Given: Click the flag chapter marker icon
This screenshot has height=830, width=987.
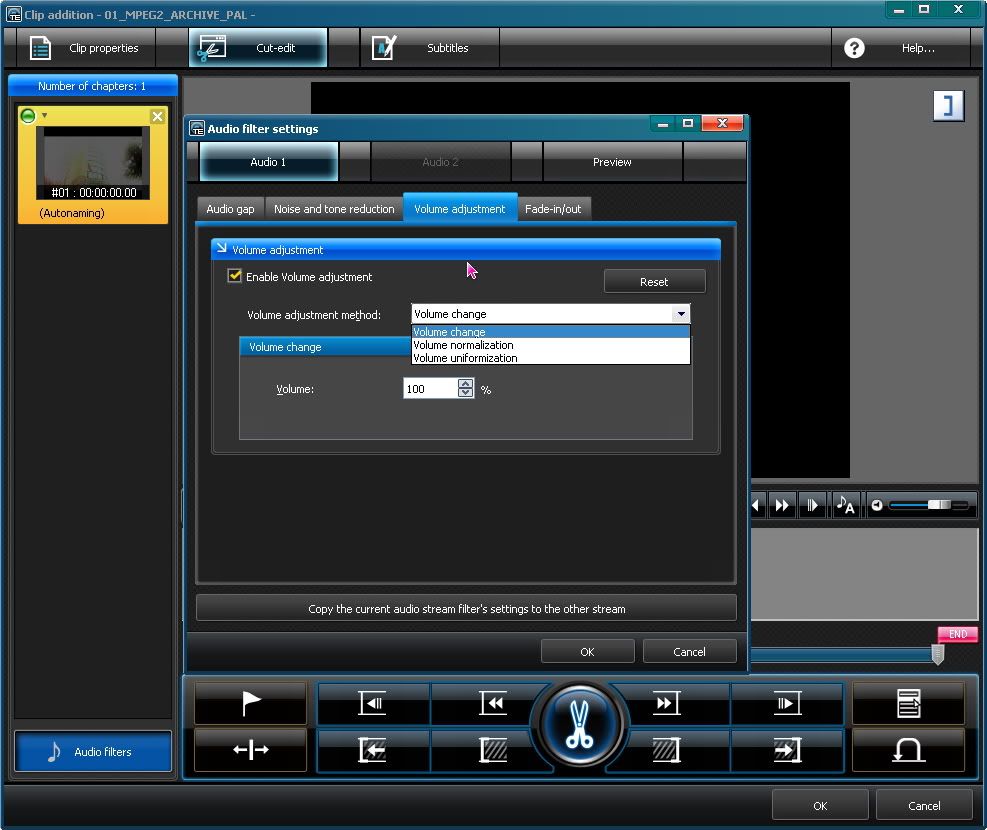Looking at the screenshot, I should pyautogui.click(x=250, y=704).
